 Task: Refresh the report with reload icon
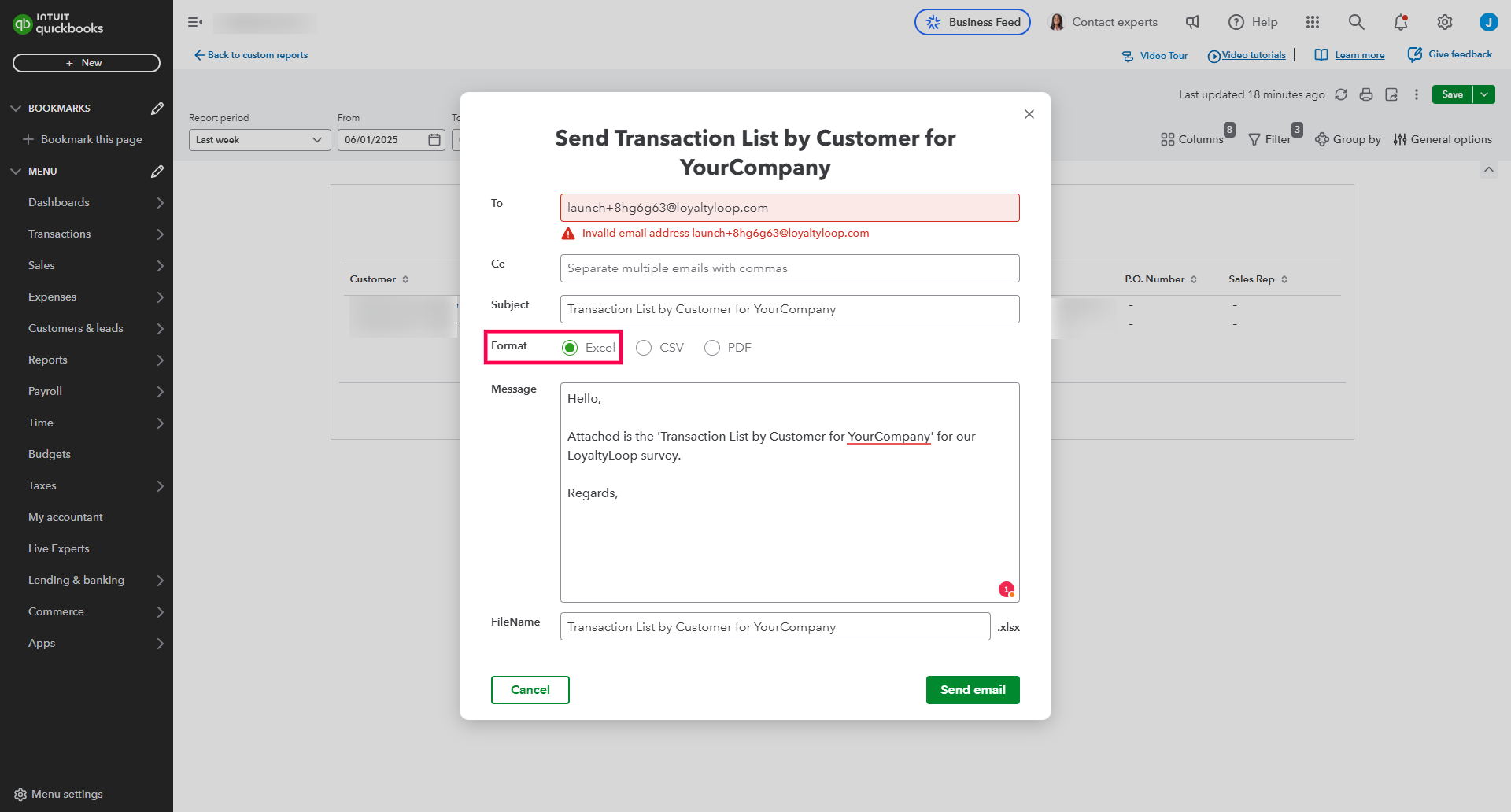click(1341, 94)
